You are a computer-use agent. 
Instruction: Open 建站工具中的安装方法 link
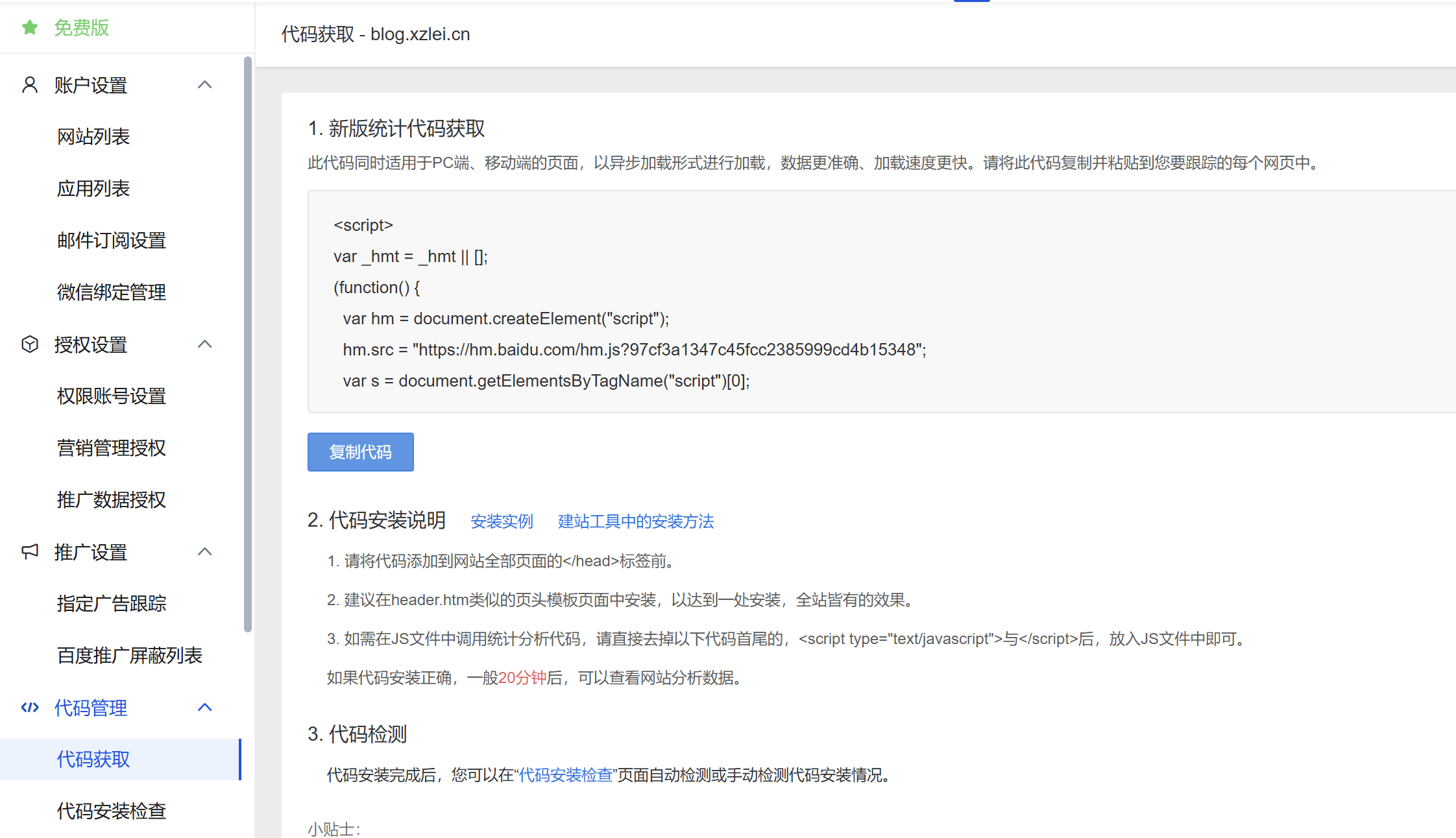[x=636, y=521]
